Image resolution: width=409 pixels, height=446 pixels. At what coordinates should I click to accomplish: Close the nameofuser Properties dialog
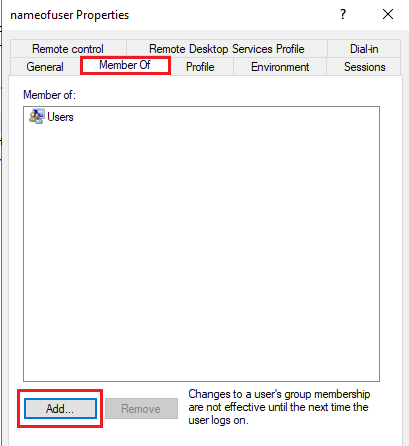click(388, 14)
